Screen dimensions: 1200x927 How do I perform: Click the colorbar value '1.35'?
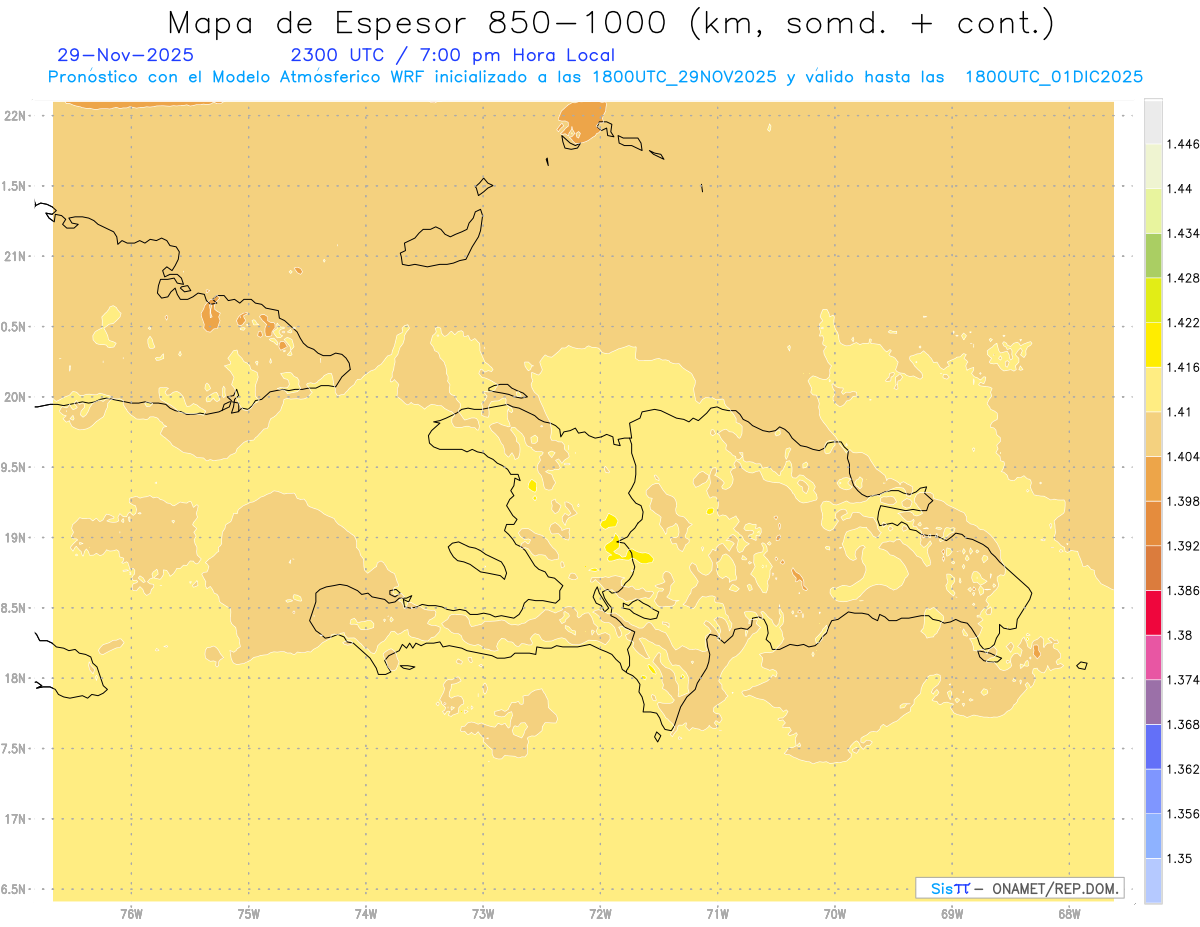tap(1180, 858)
